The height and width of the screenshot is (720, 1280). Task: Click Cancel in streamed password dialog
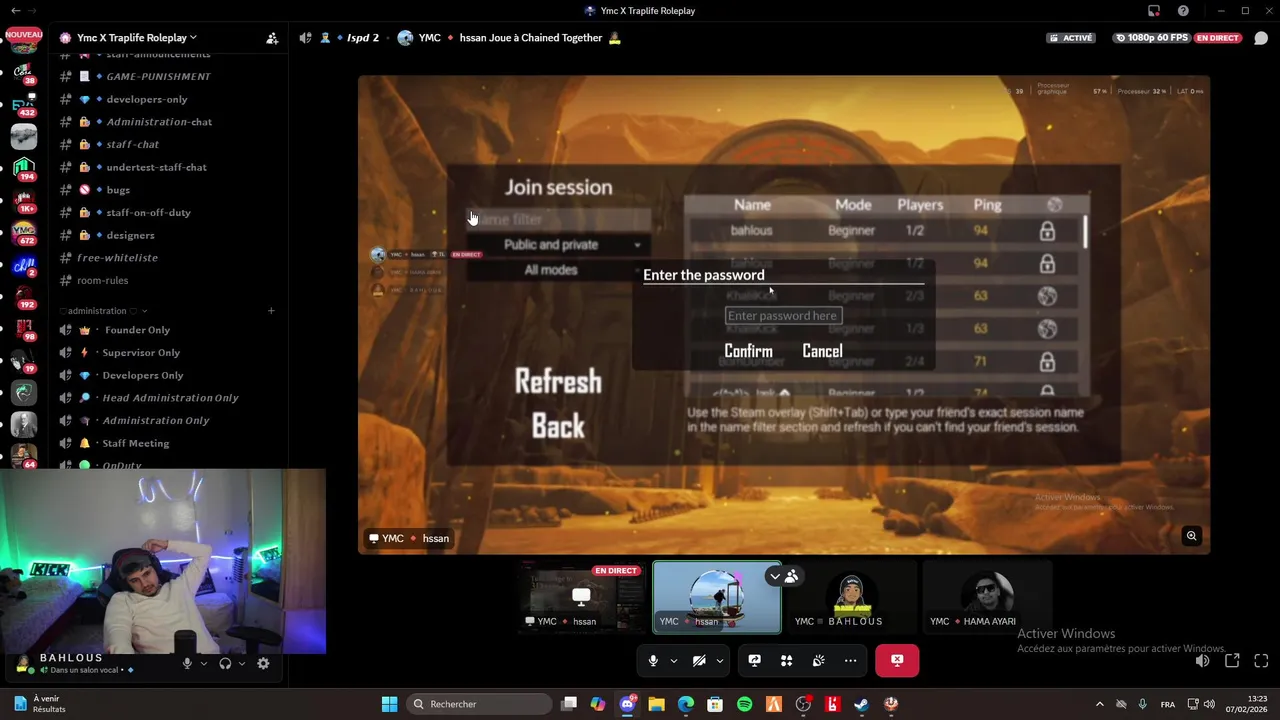pyautogui.click(x=822, y=351)
